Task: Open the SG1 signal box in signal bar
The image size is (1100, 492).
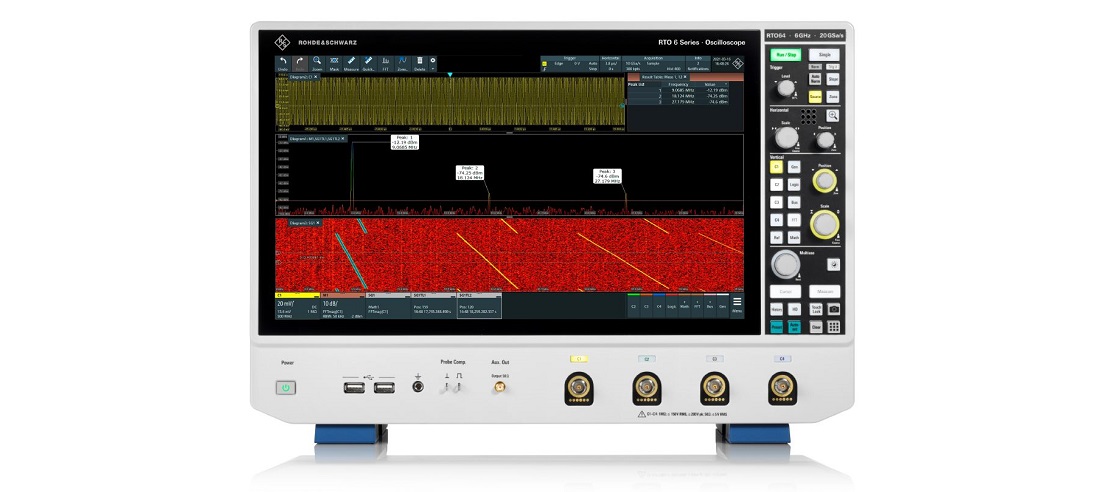Action: 387,307
